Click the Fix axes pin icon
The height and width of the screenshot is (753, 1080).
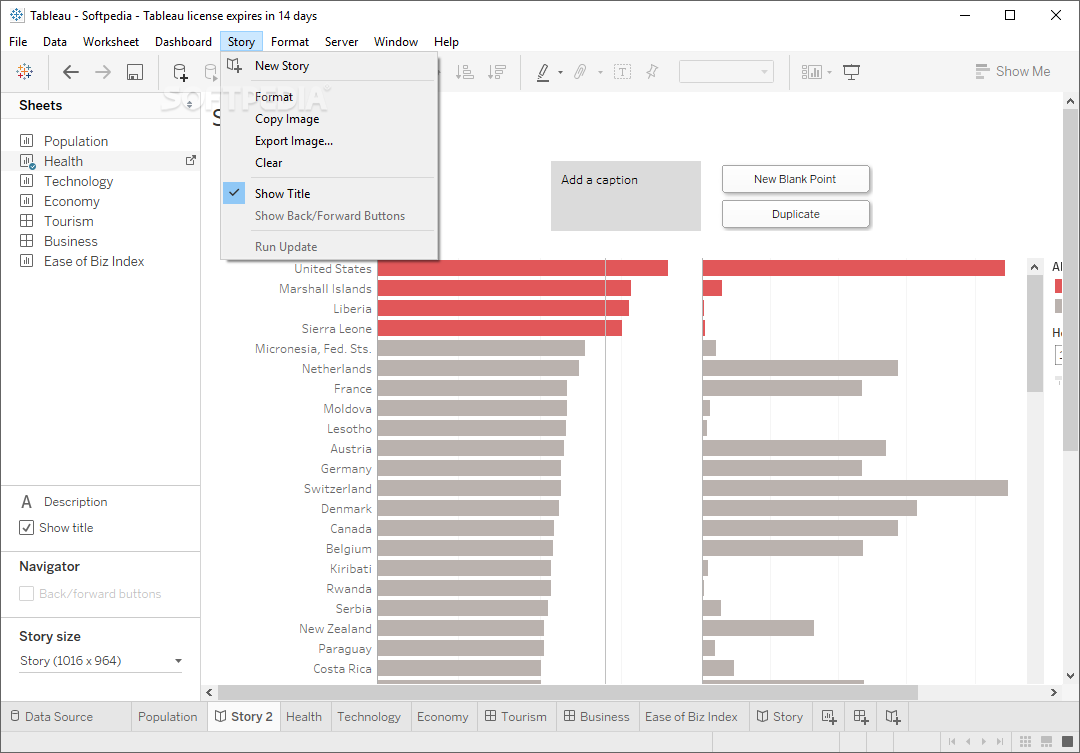point(652,72)
